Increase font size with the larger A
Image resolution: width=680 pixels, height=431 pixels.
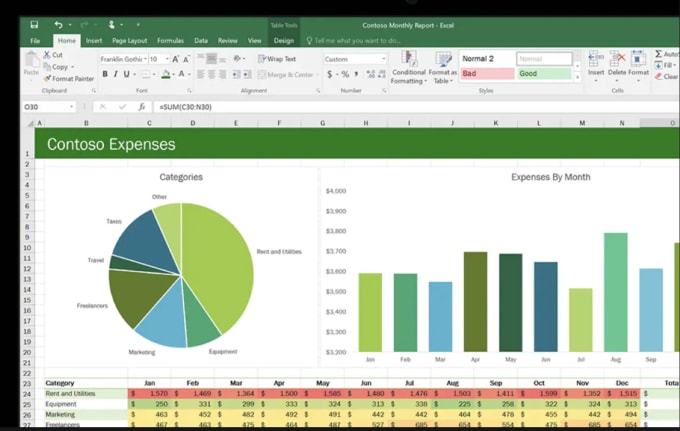[x=176, y=59]
